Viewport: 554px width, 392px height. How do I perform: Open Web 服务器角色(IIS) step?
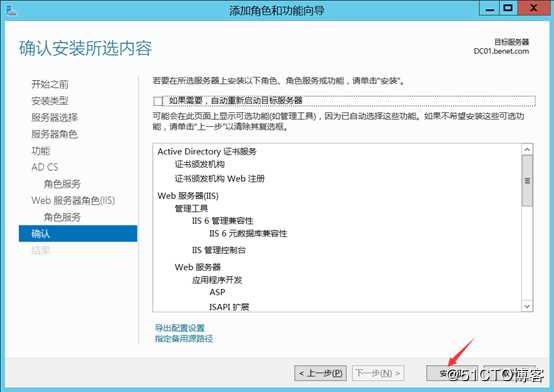[73, 200]
